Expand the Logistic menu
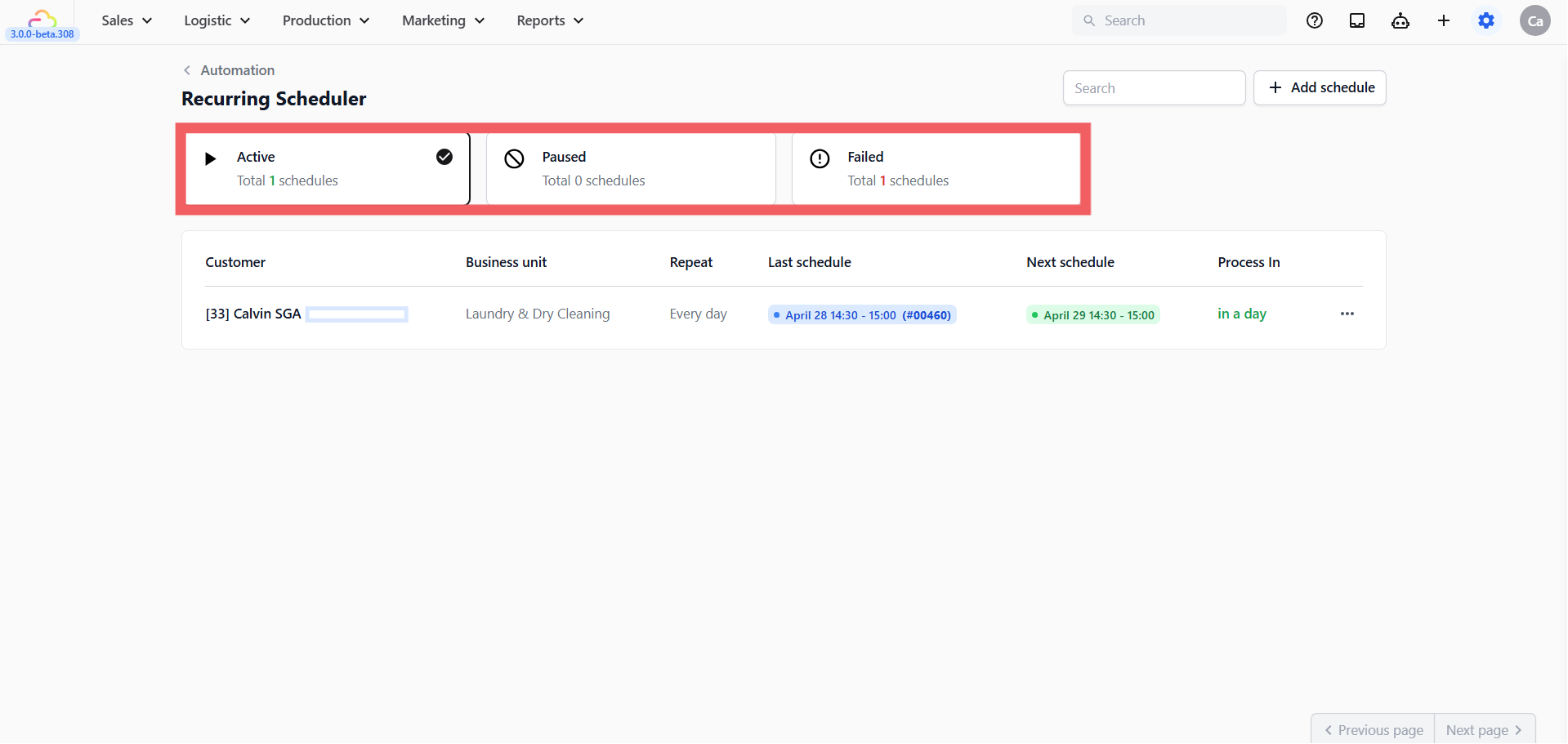1568x744 pixels. (x=217, y=20)
